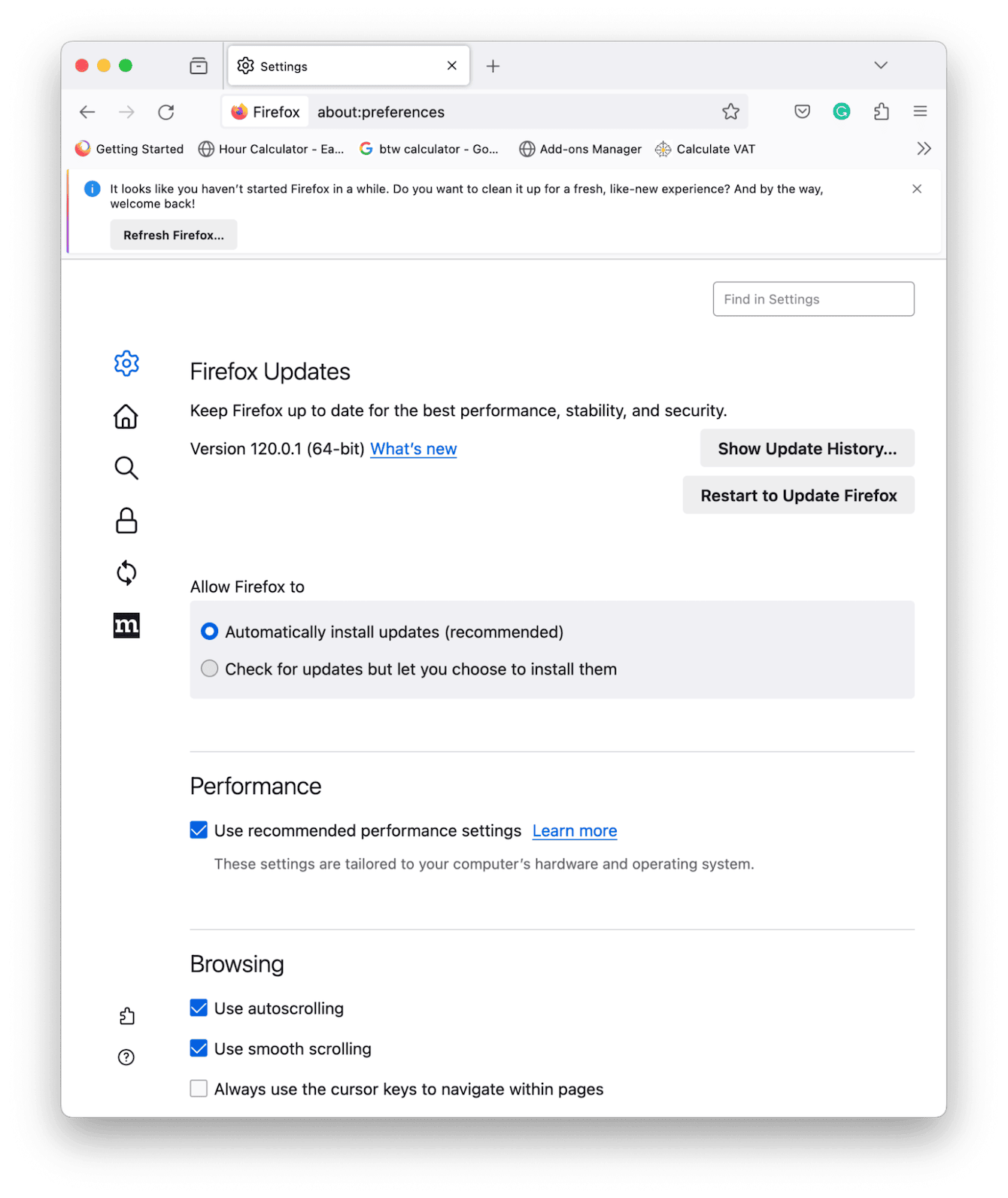The image size is (1008, 1198).
Task: Show more bookmarks chevron
Action: pyautogui.click(x=924, y=149)
